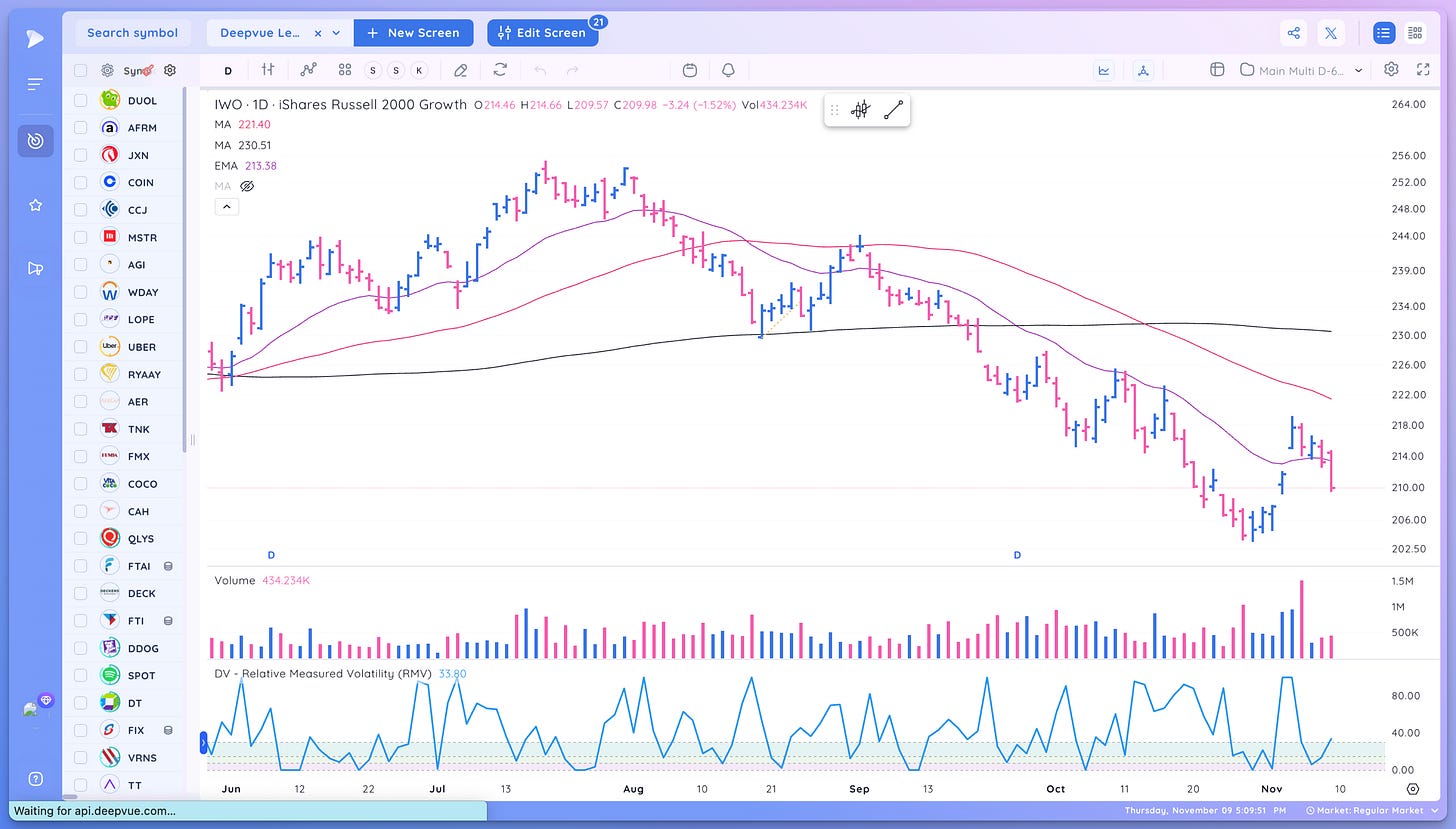This screenshot has height=829, width=1456.
Task: Expand the collapsed panel handle left of RMV
Action: click(x=205, y=743)
